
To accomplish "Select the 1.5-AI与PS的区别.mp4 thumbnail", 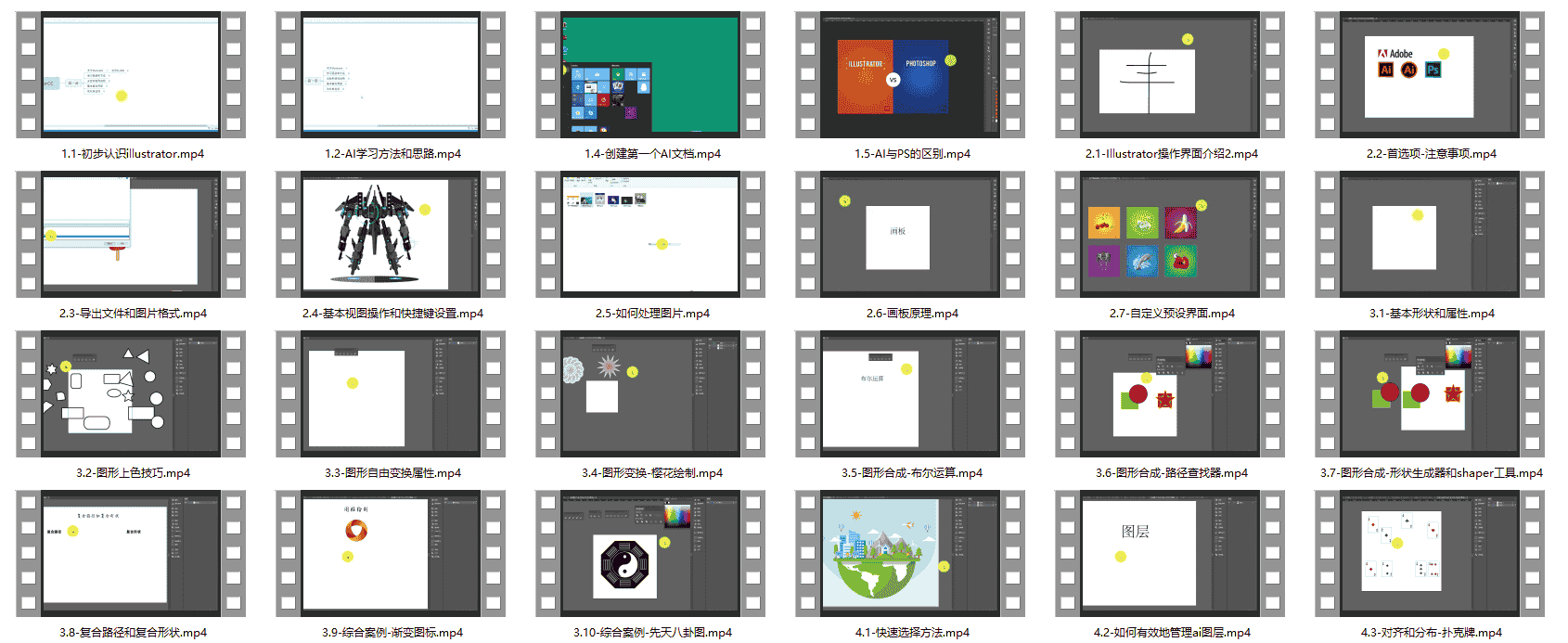I will click(910, 75).
